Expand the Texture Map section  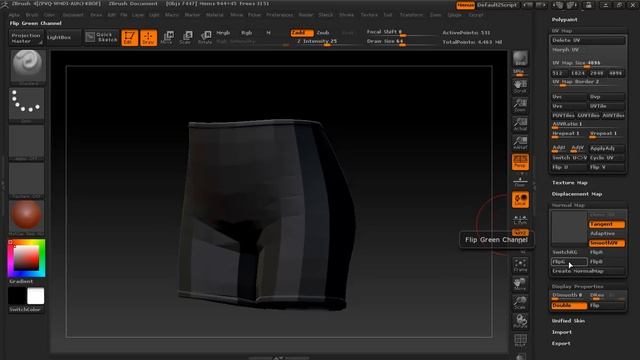pyautogui.click(x=569, y=183)
